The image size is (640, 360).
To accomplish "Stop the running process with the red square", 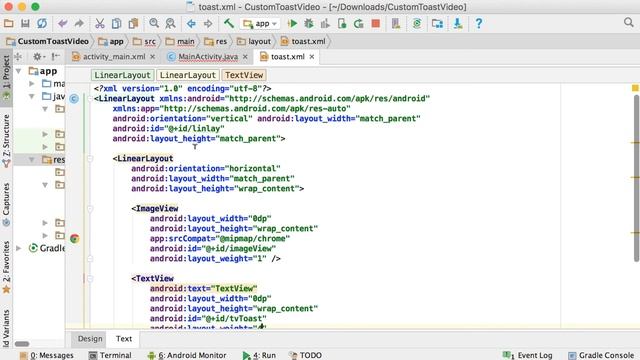I will [376, 24].
